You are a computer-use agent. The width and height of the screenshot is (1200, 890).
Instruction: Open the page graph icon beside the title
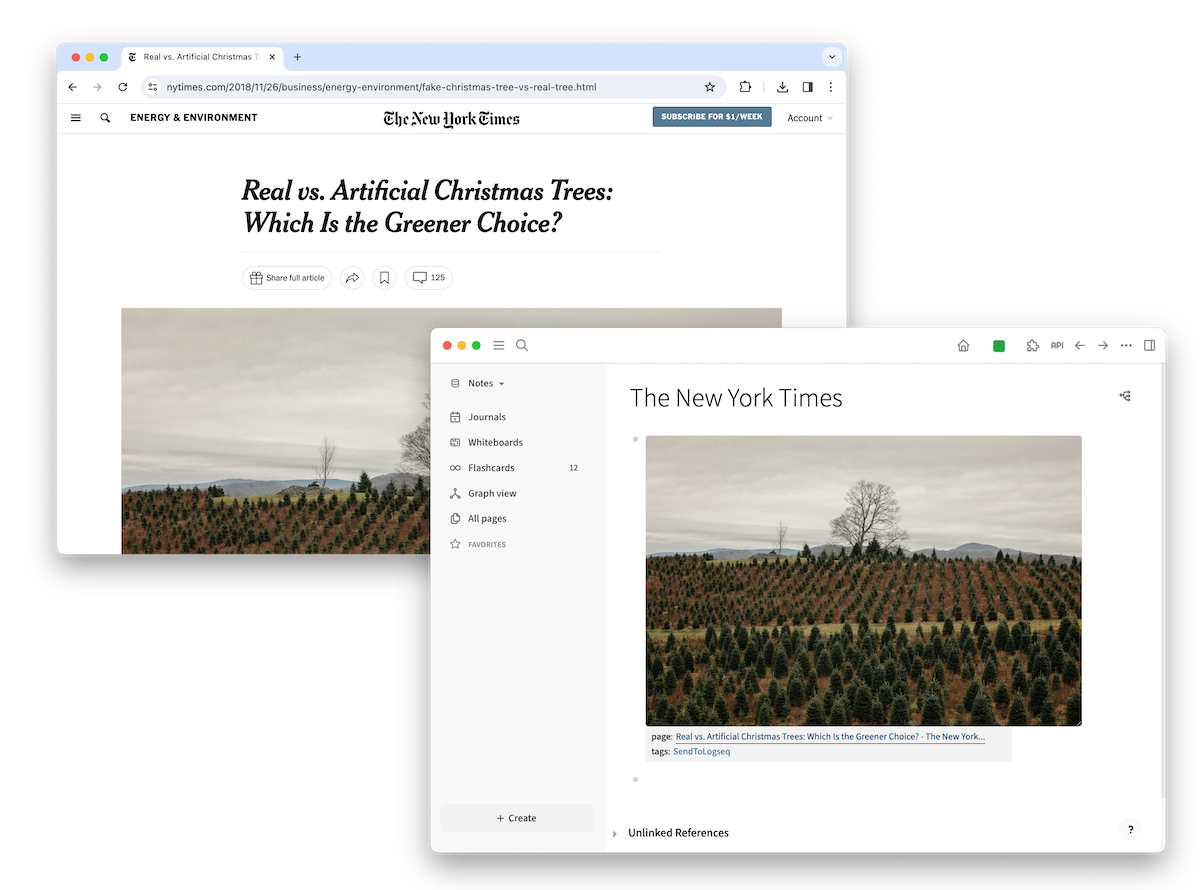pos(1125,396)
